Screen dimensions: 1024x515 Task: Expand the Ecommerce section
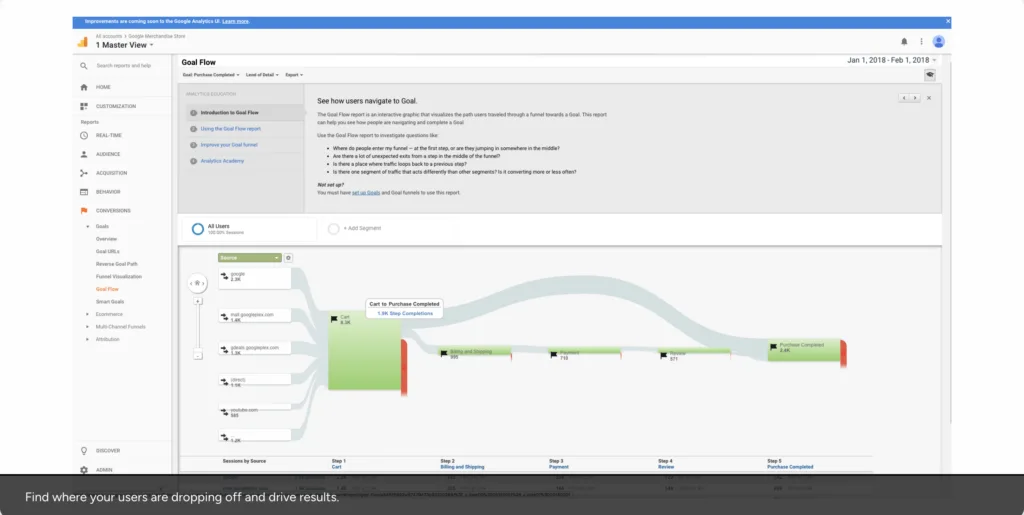[x=88, y=314]
